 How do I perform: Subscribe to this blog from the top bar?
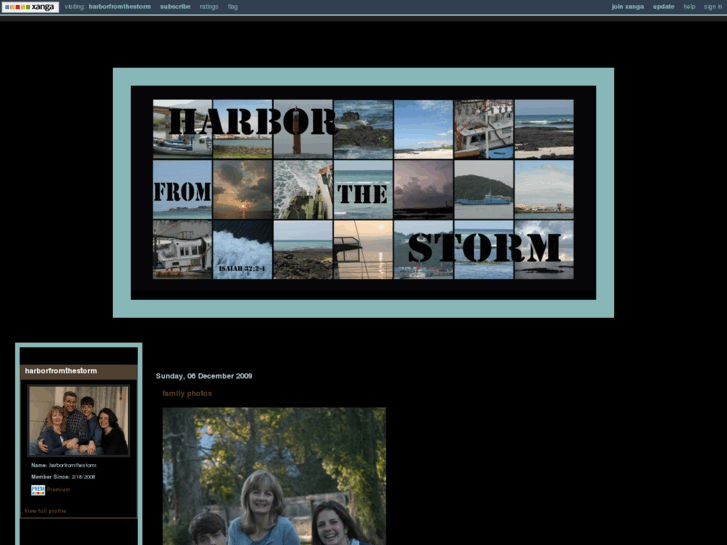(x=175, y=7)
